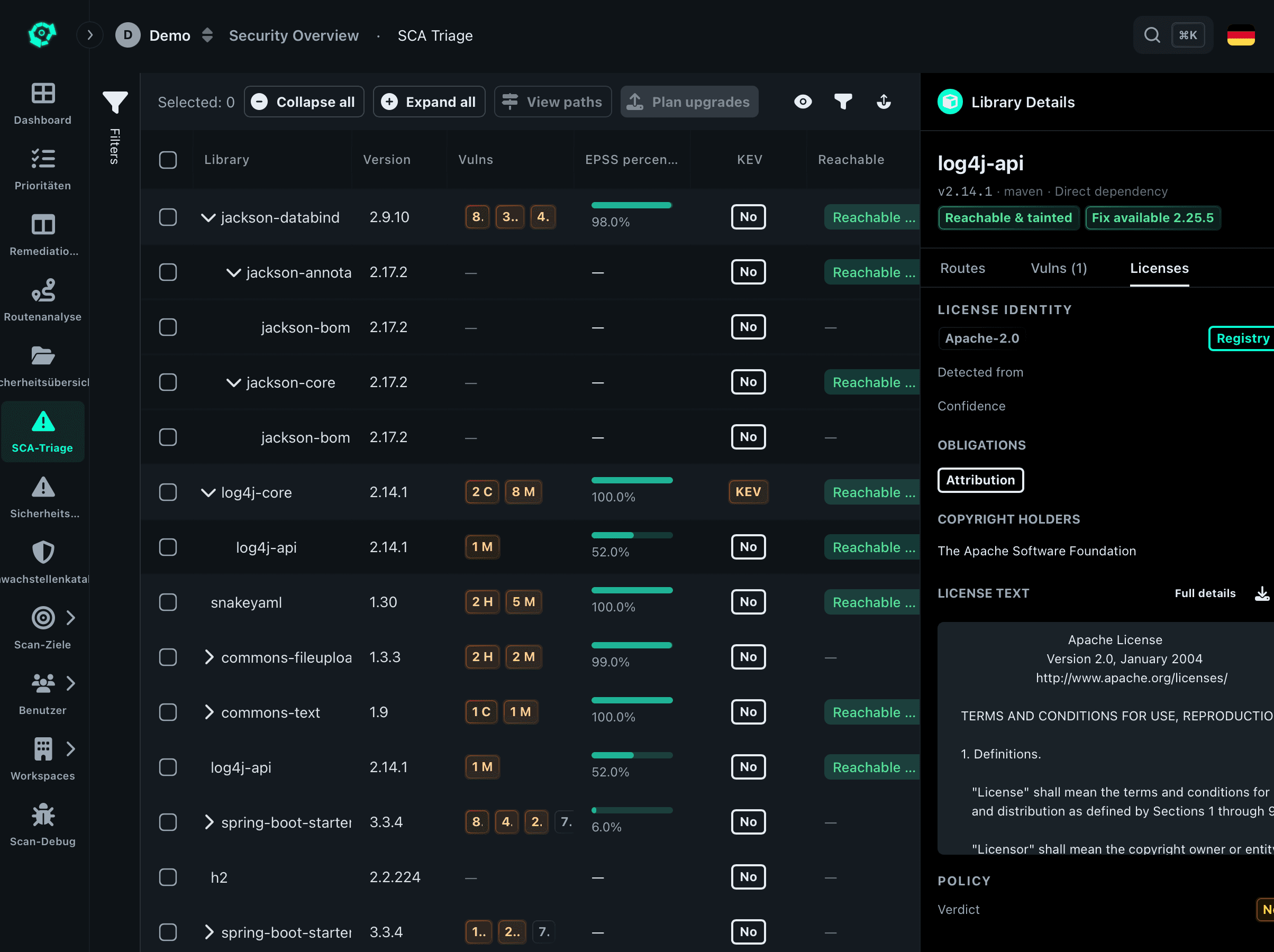1274x952 pixels.
Task: Open SCA-Triage in the sidebar
Action: (x=43, y=432)
